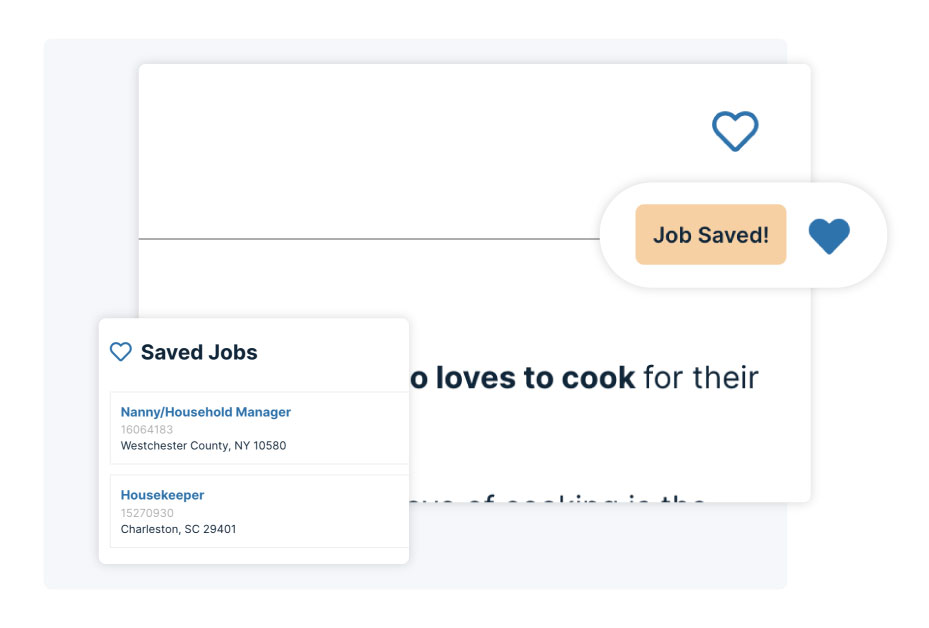Click the Saved Jobs heading
929x628 pixels.
[199, 352]
